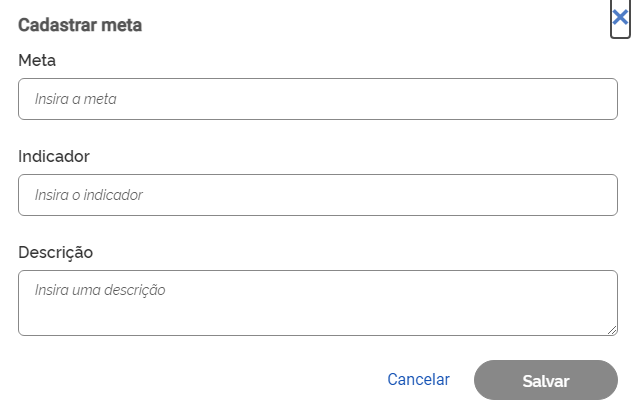Click the 'Cadastrar meta' dialog title
The image size is (634, 410).
pyautogui.click(x=80, y=25)
